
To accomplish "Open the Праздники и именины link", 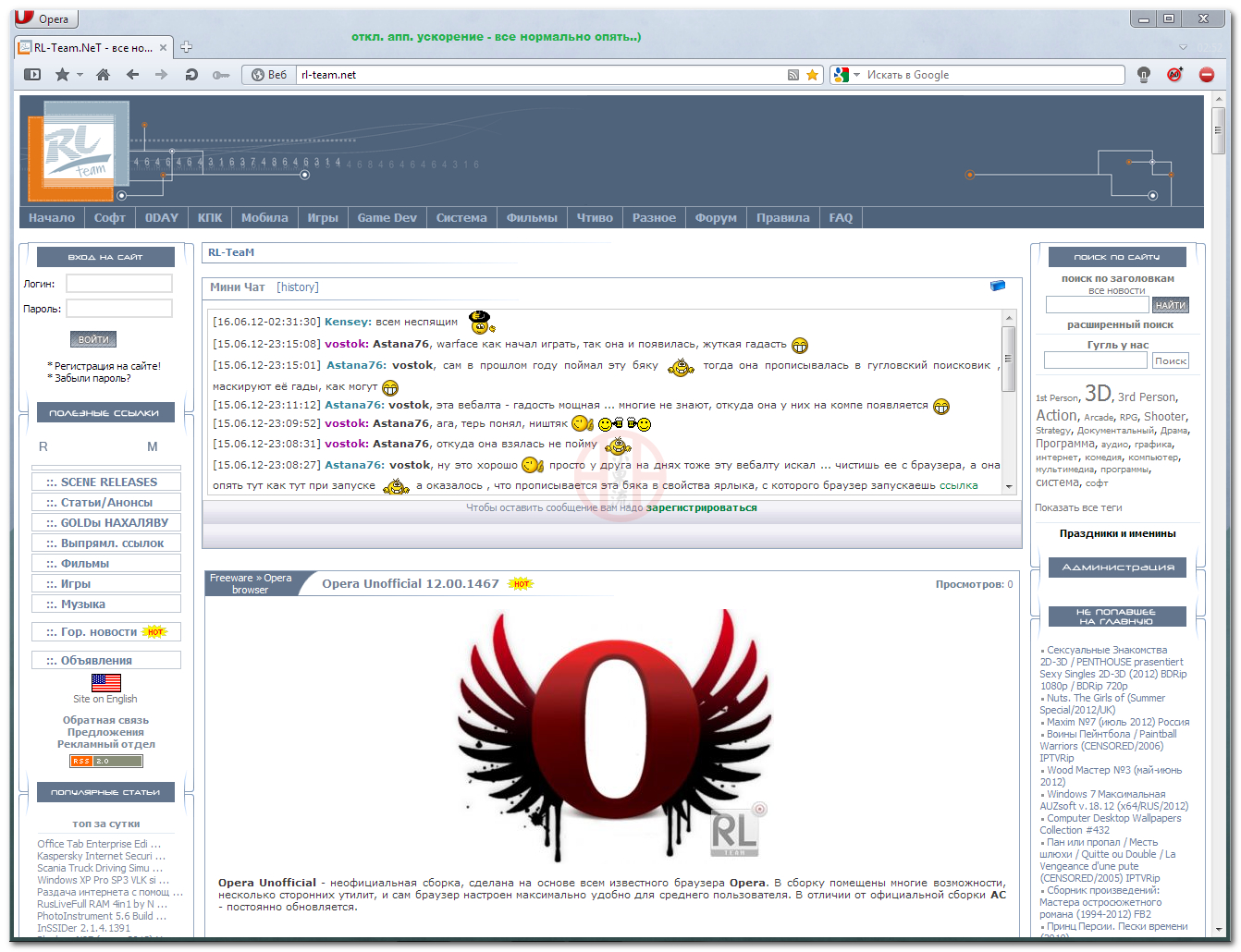I will coord(1118,533).
